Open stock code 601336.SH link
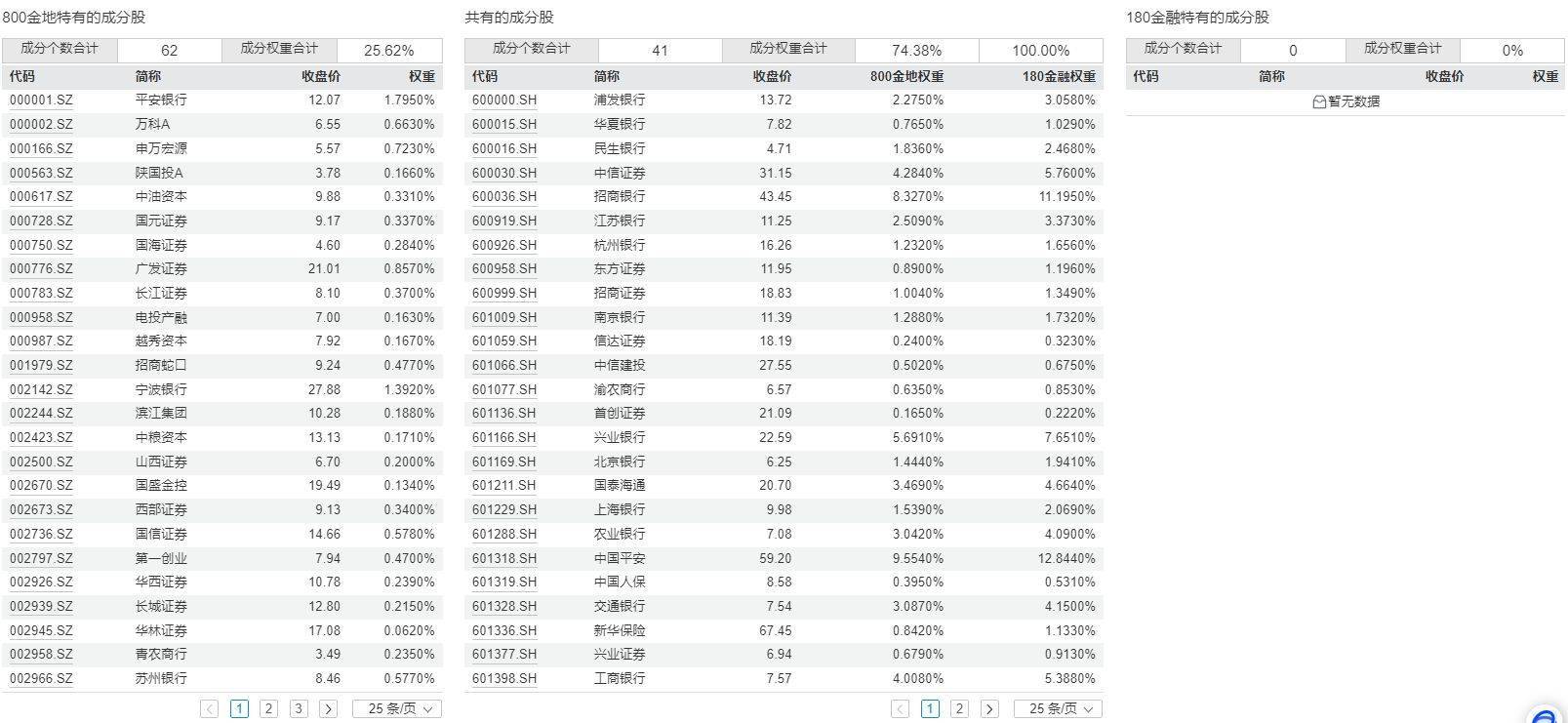The height and width of the screenshot is (723, 1568). (x=504, y=630)
